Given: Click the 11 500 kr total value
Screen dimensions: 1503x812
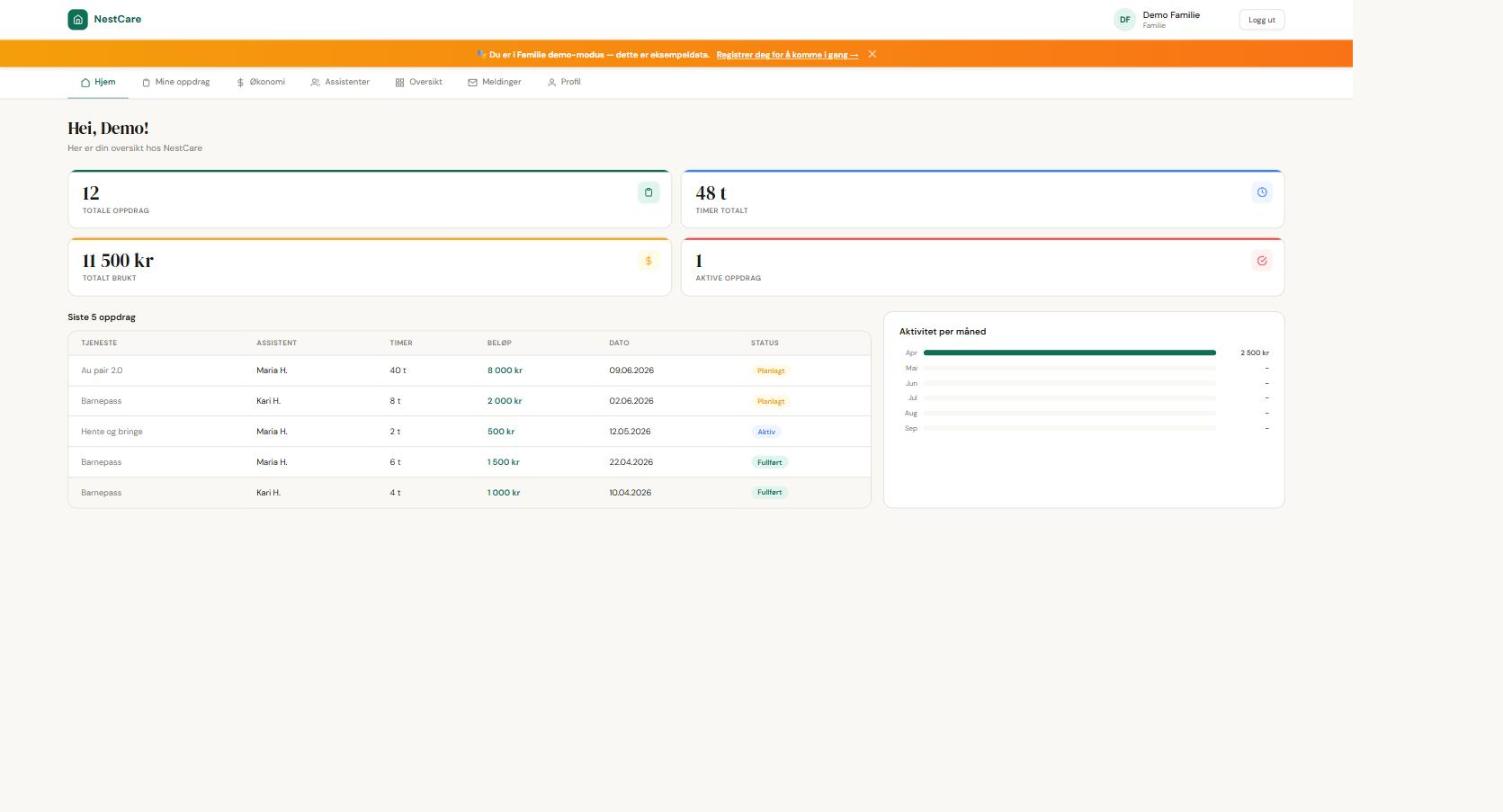Looking at the screenshot, I should coord(118,261).
